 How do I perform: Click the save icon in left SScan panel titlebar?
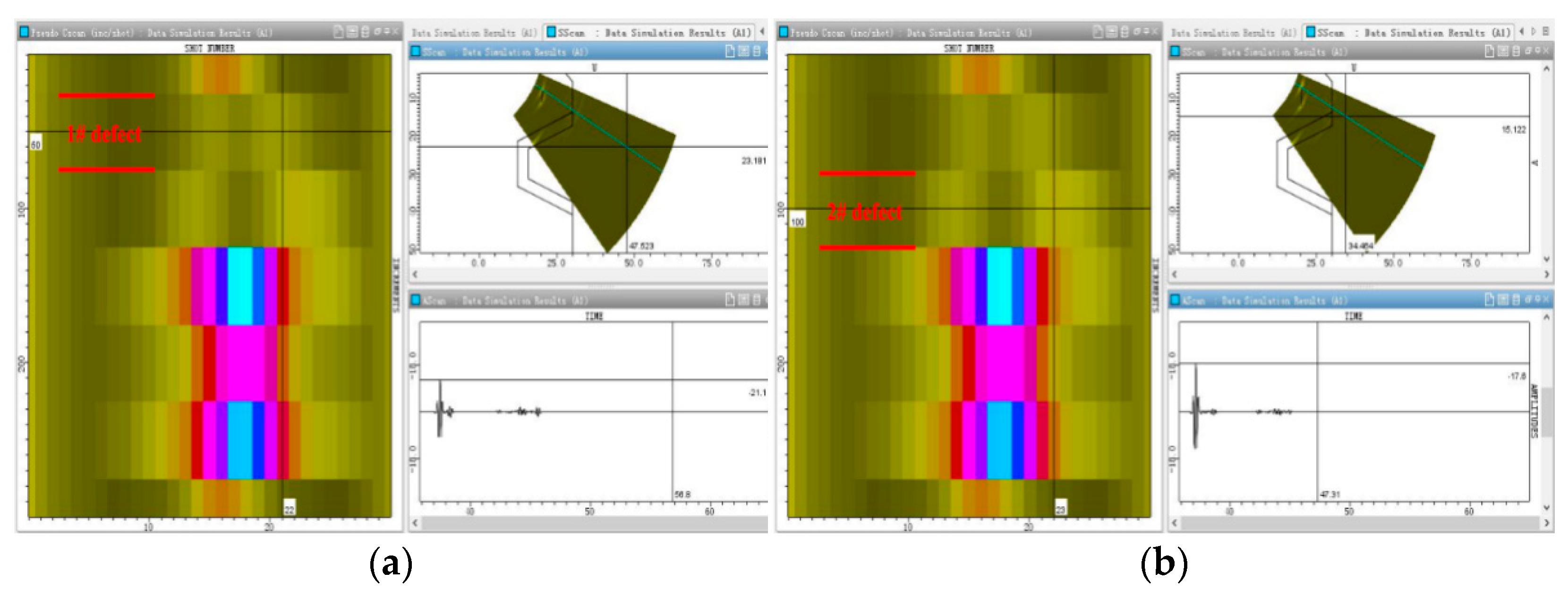(x=743, y=52)
